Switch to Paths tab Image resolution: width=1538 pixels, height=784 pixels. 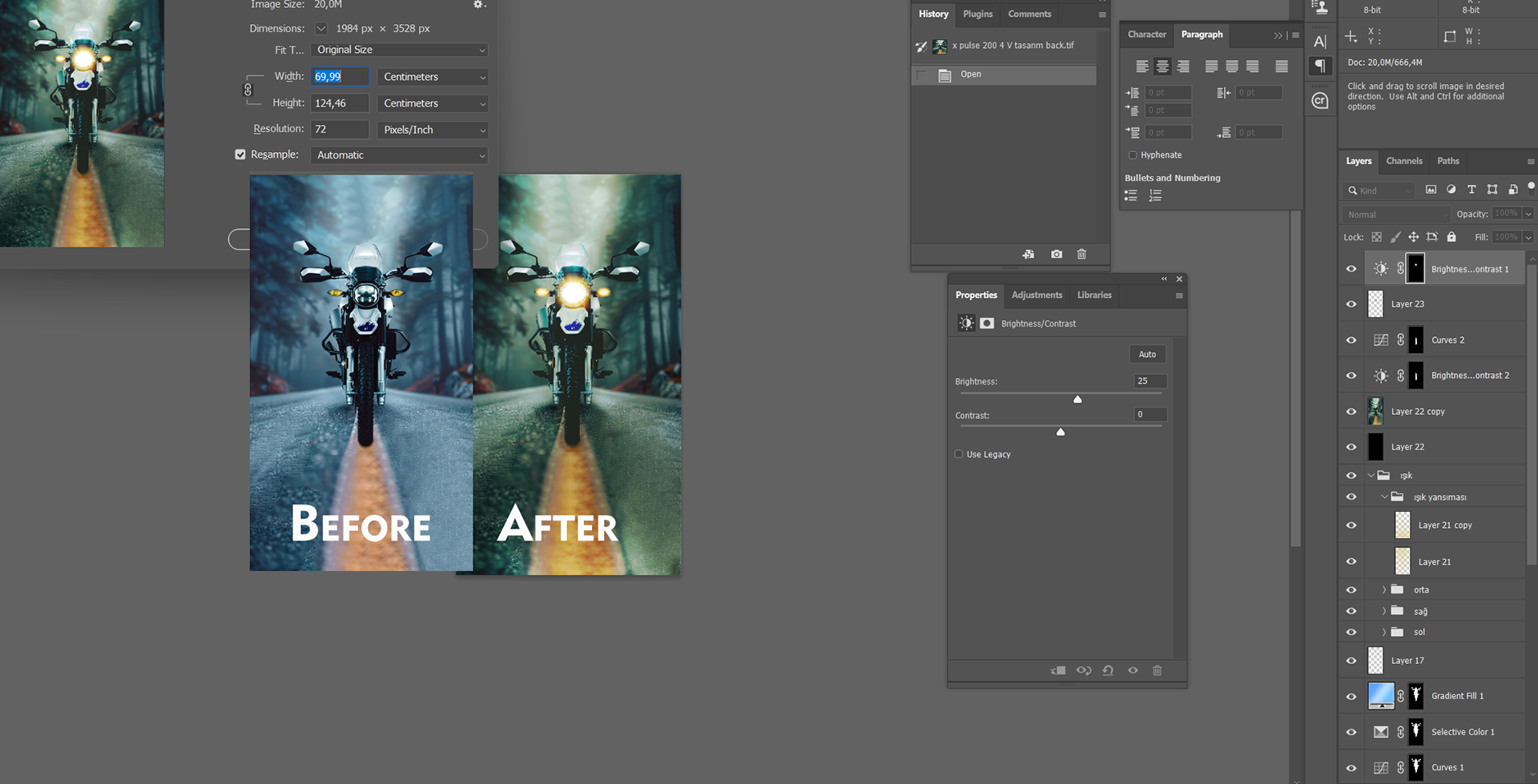click(1448, 161)
